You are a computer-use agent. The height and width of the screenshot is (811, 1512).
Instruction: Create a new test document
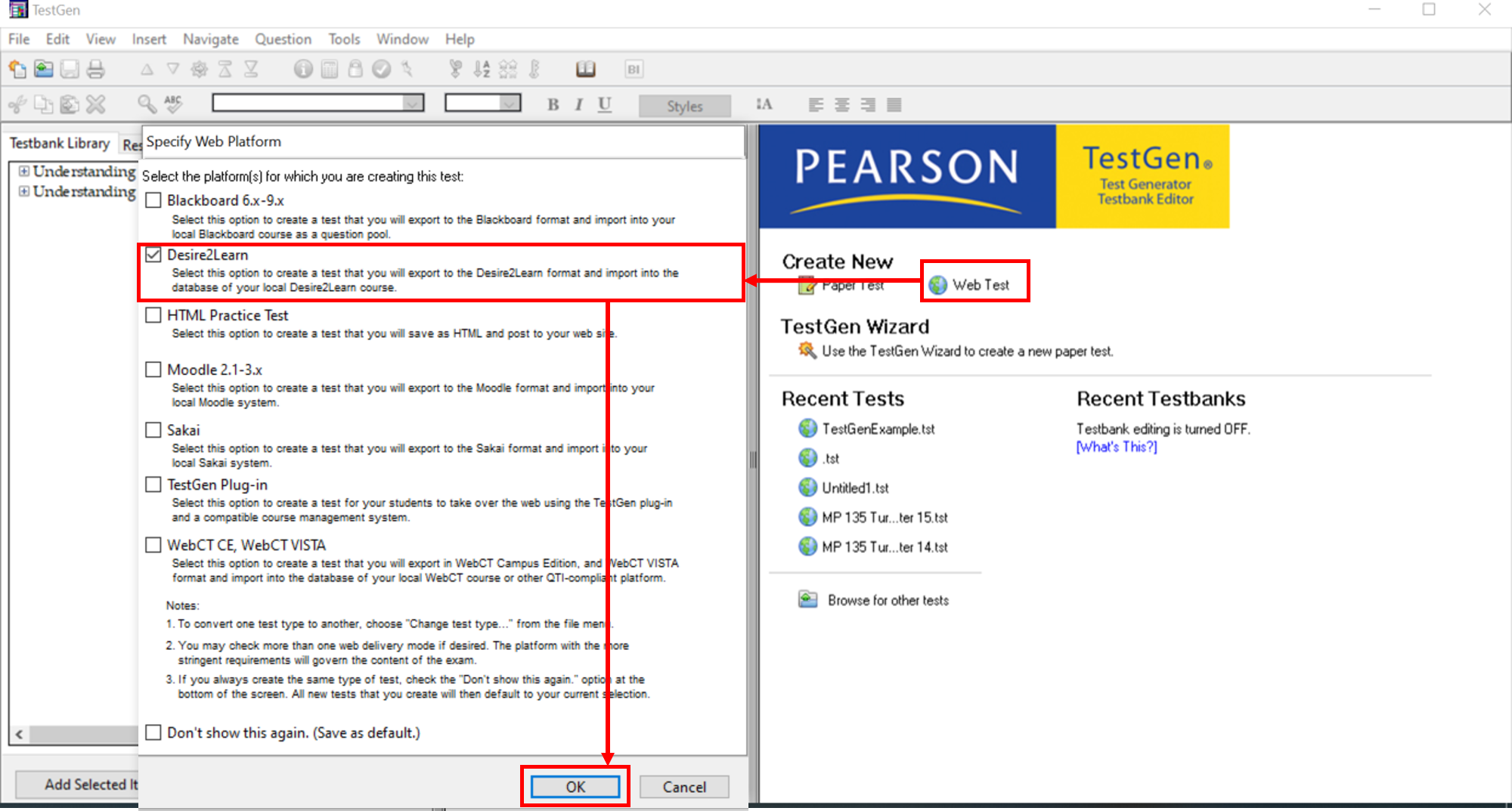17,69
